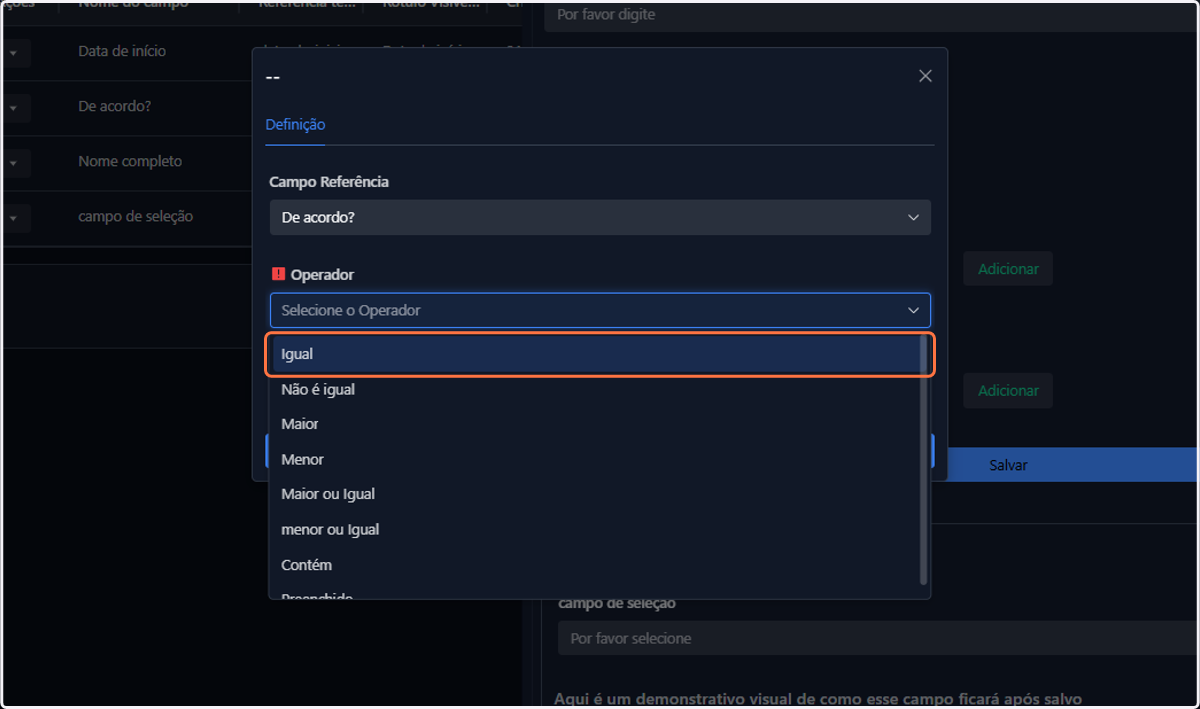This screenshot has height=709, width=1200.
Task: Open the Definição tab
Action: [x=295, y=125]
